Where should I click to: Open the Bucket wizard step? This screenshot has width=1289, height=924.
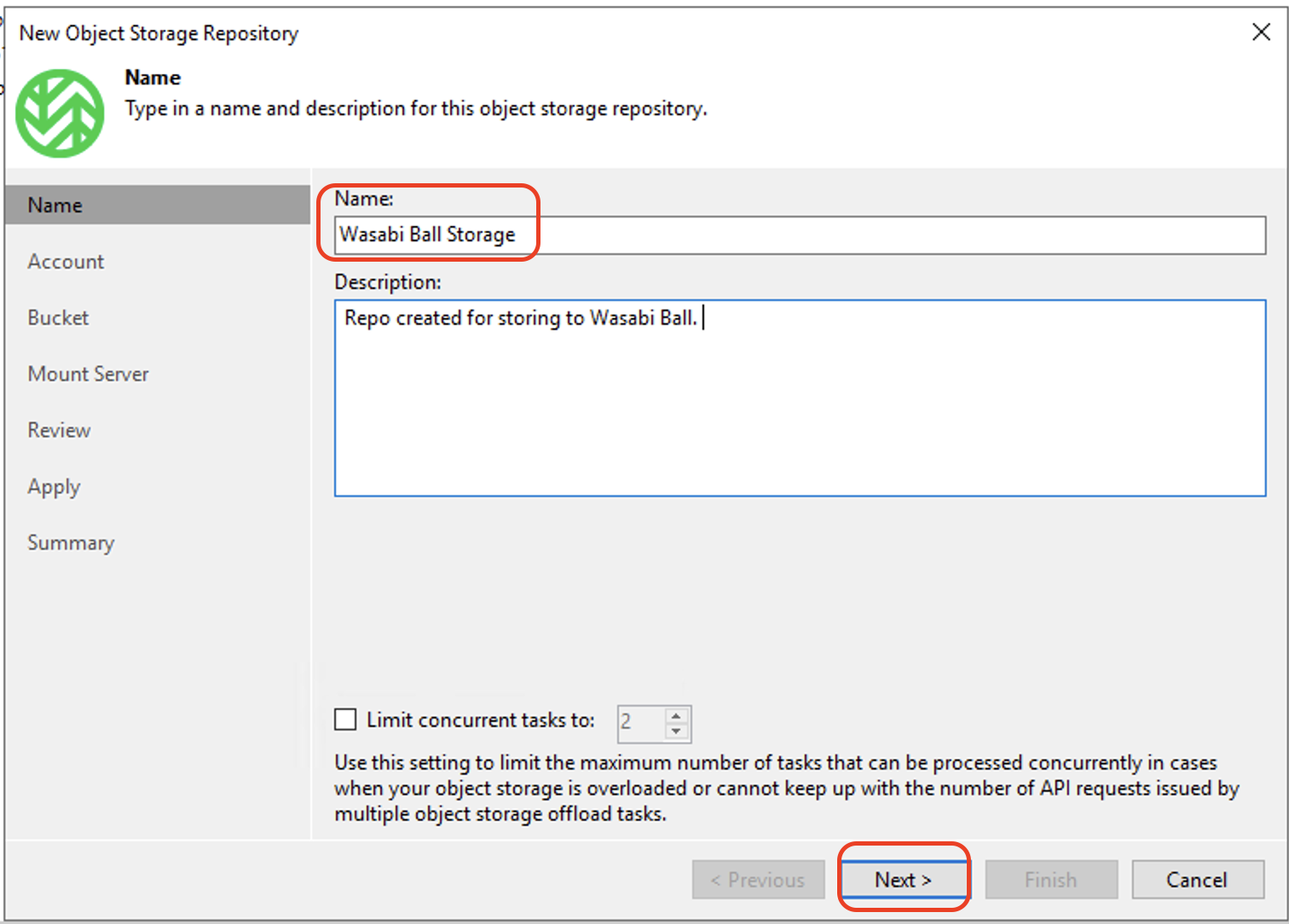tap(58, 318)
